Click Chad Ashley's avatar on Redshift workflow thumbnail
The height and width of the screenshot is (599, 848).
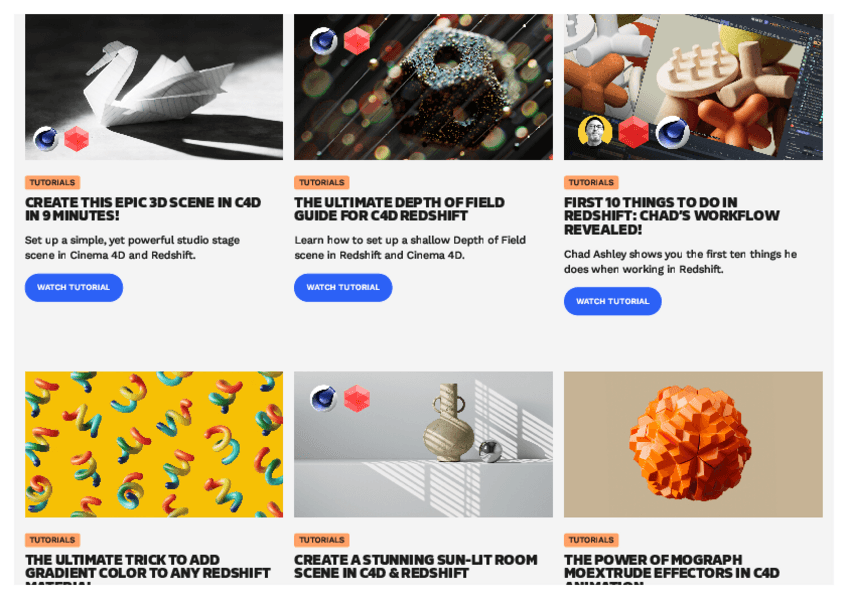[x=595, y=131]
